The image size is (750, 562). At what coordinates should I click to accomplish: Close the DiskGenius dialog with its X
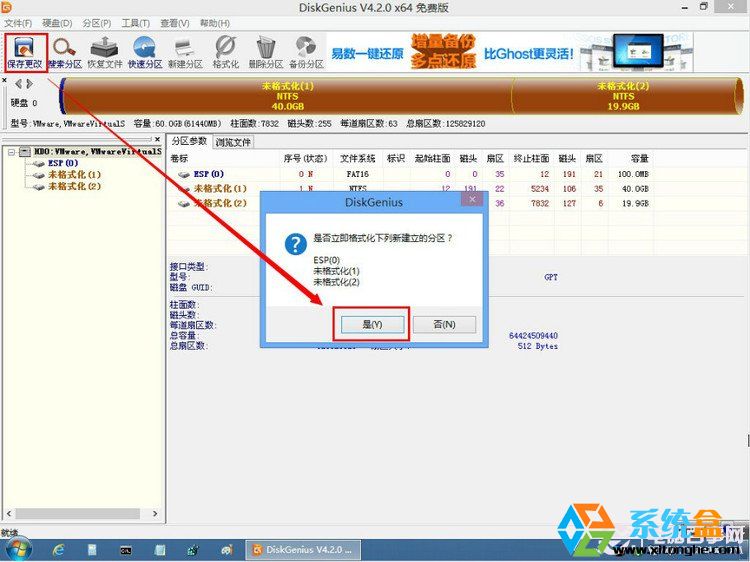[x=473, y=199]
